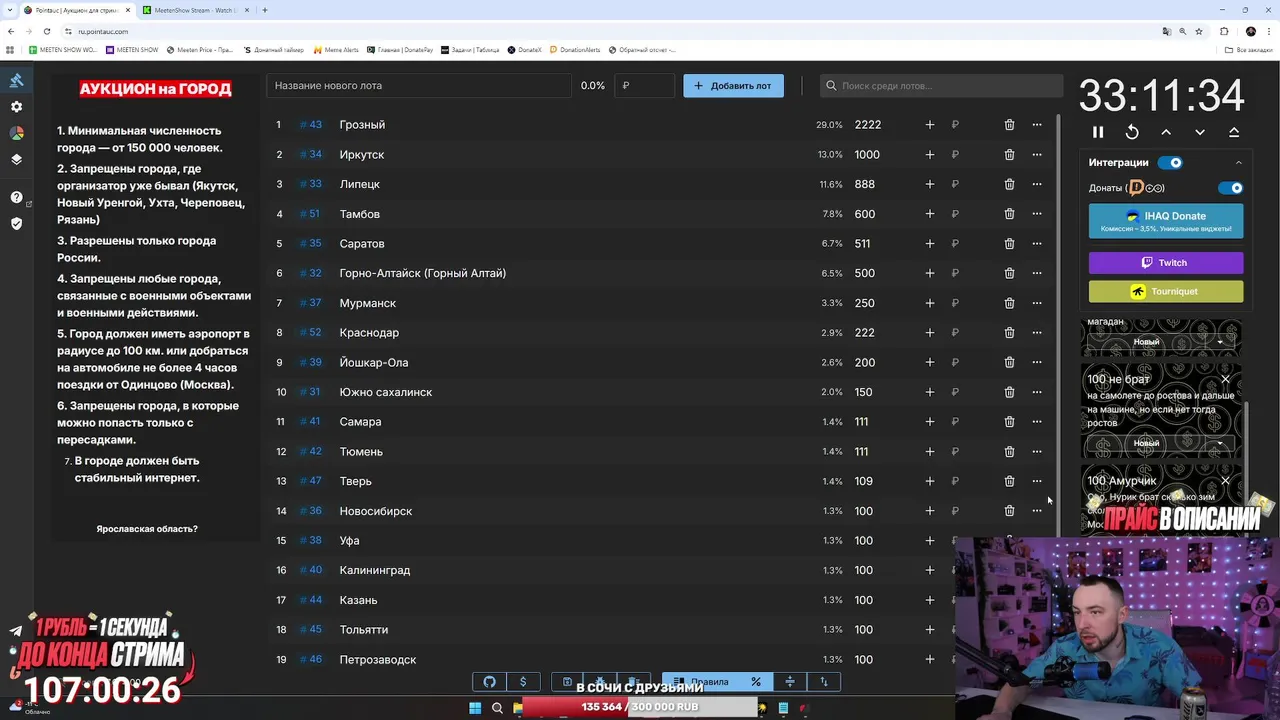The width and height of the screenshot is (1280, 720).
Task: Click the double-up timer arrow icon
Action: [x=1234, y=132]
